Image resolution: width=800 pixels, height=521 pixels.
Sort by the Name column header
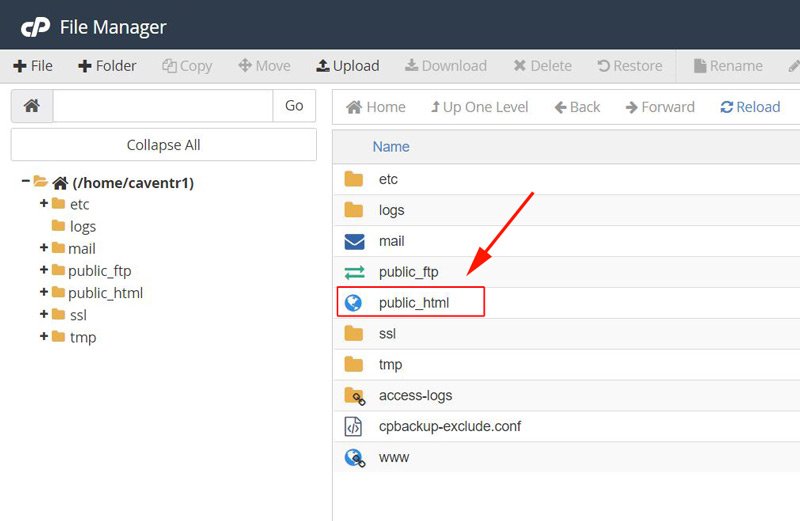click(391, 147)
